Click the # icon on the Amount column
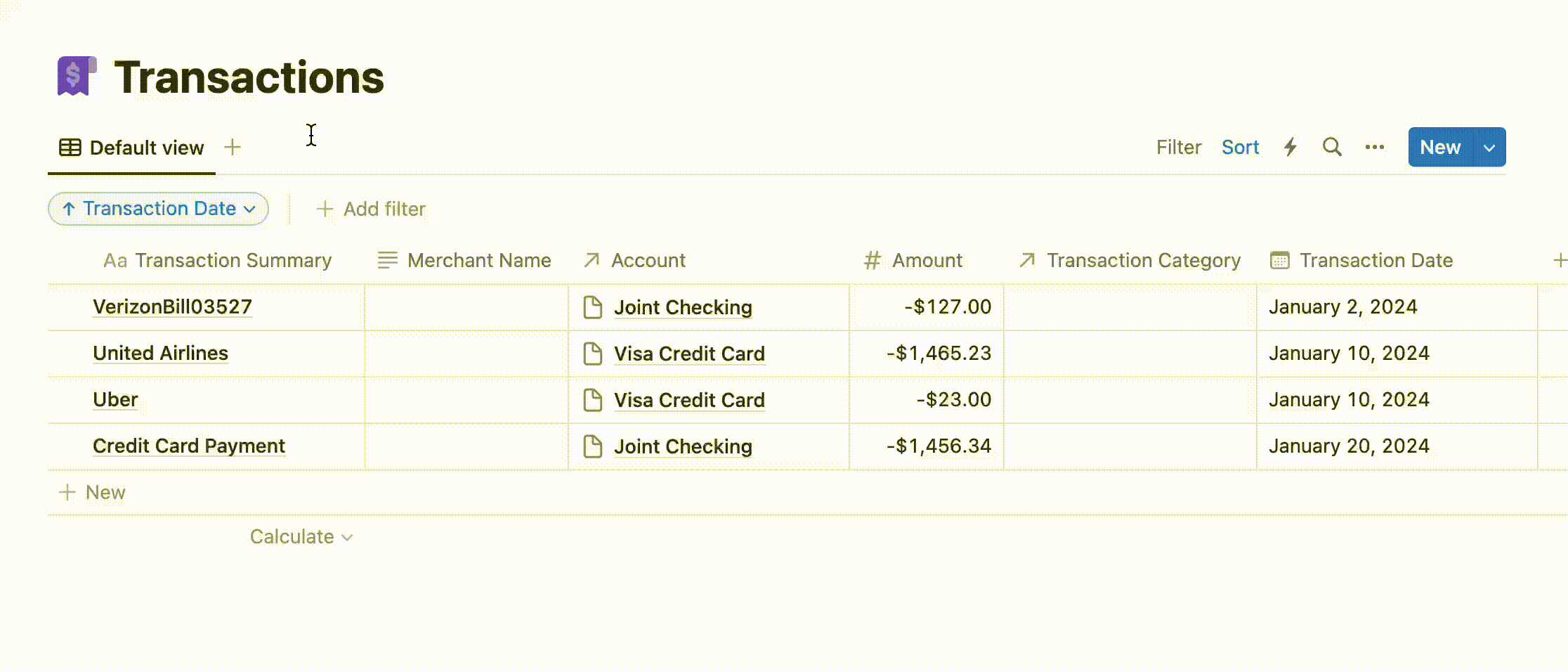 click(x=871, y=260)
